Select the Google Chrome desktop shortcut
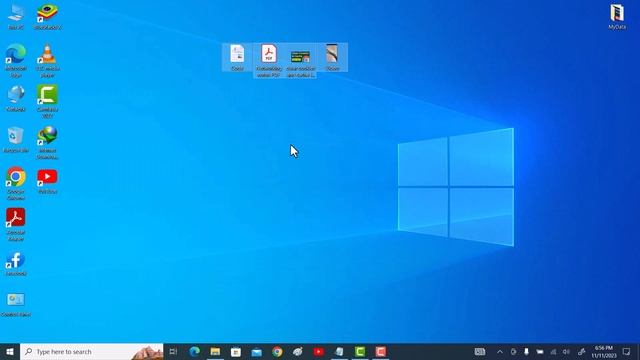Image resolution: width=640 pixels, height=360 pixels. click(x=16, y=183)
